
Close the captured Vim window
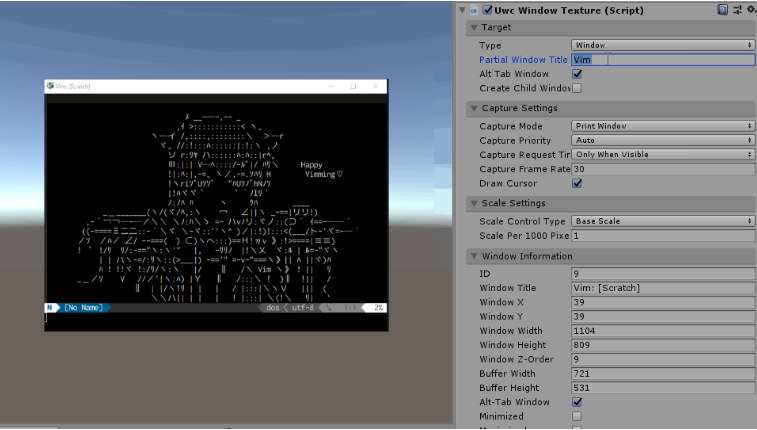(x=376, y=86)
